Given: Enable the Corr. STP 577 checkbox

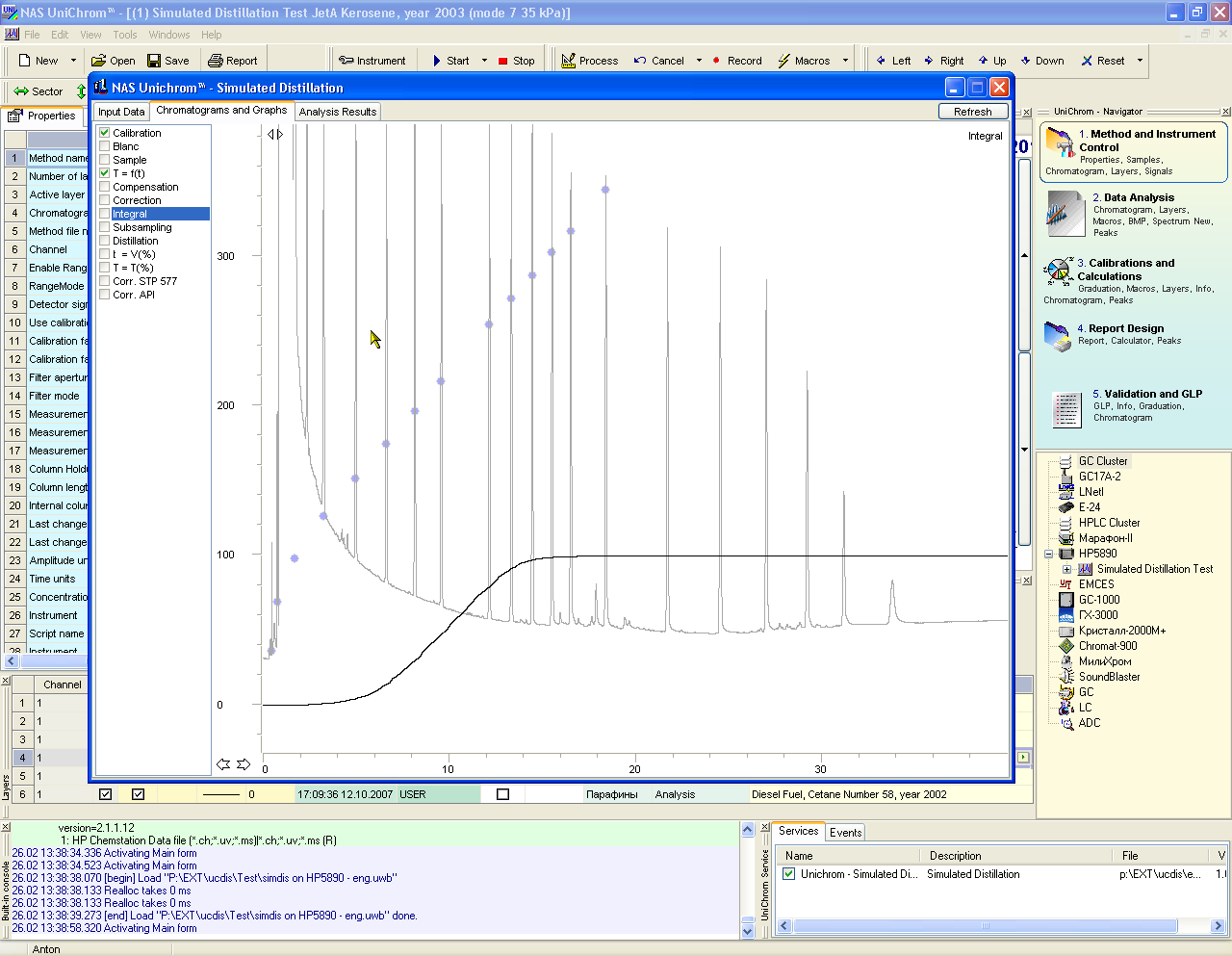Looking at the screenshot, I should pyautogui.click(x=105, y=281).
